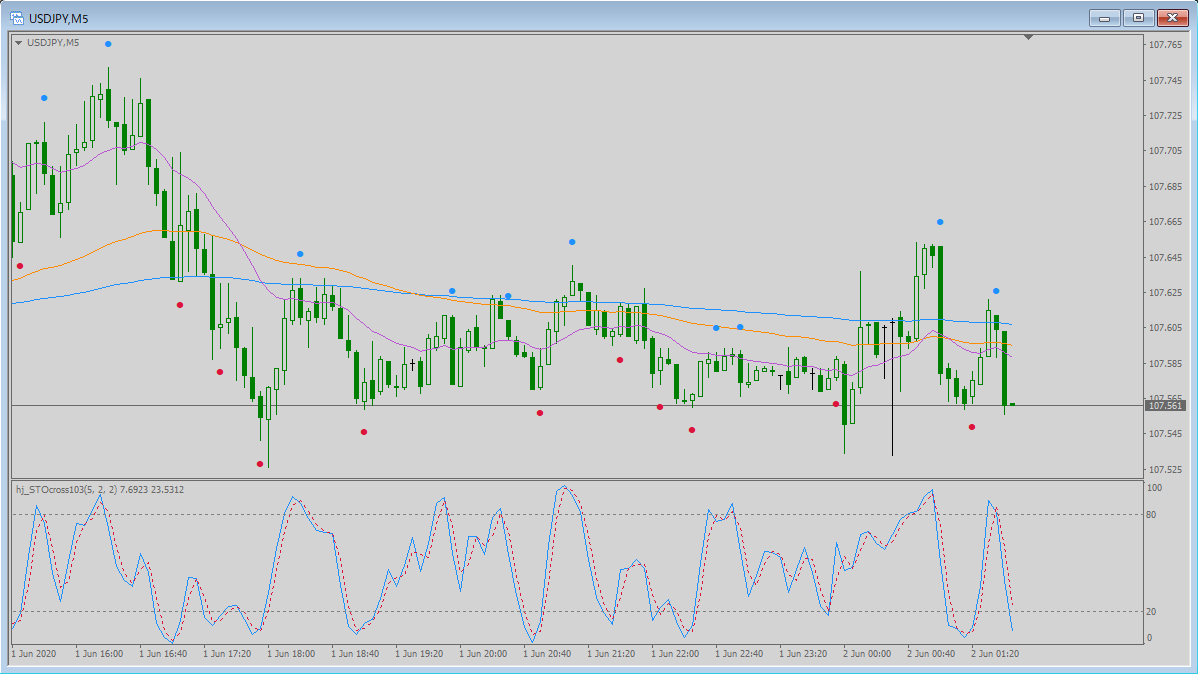Minimize the USDJPY chart window

pos(1105,18)
